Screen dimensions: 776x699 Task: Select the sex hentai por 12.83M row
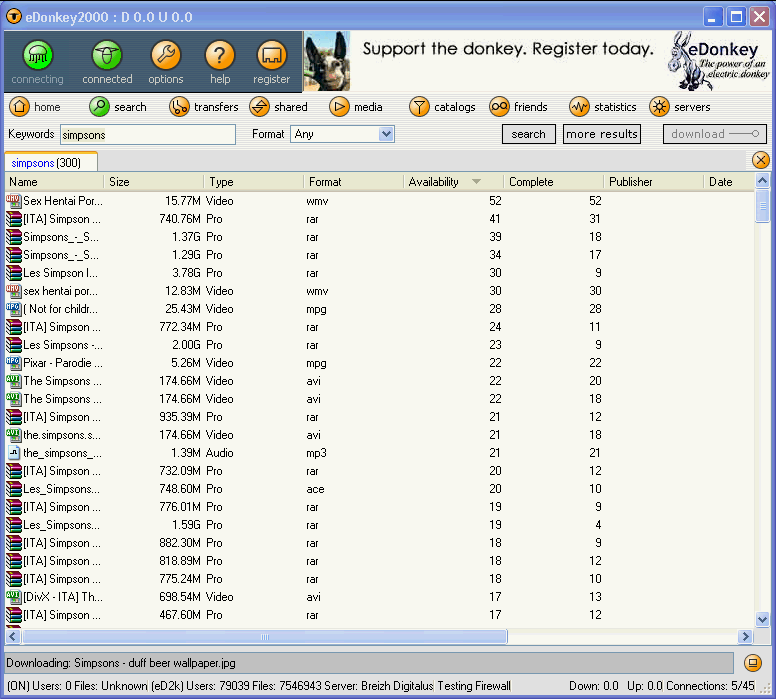tap(379, 291)
